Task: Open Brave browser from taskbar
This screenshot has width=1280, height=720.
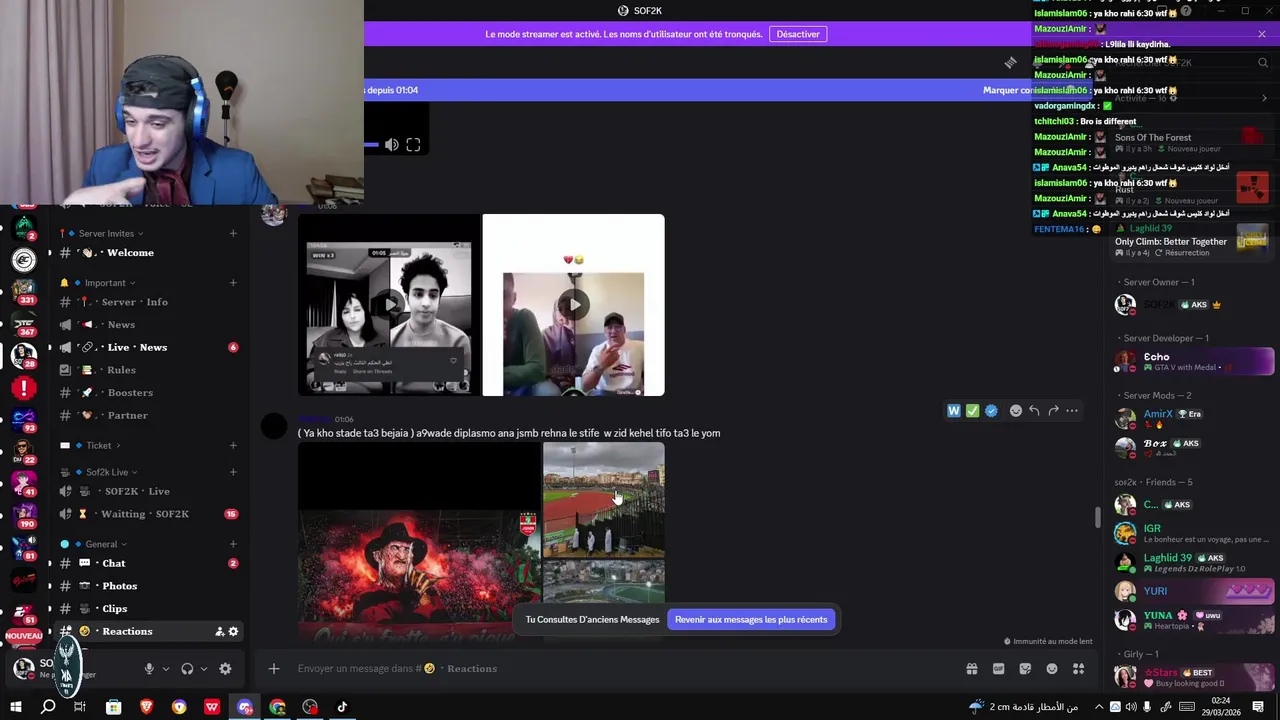Action: point(147,707)
